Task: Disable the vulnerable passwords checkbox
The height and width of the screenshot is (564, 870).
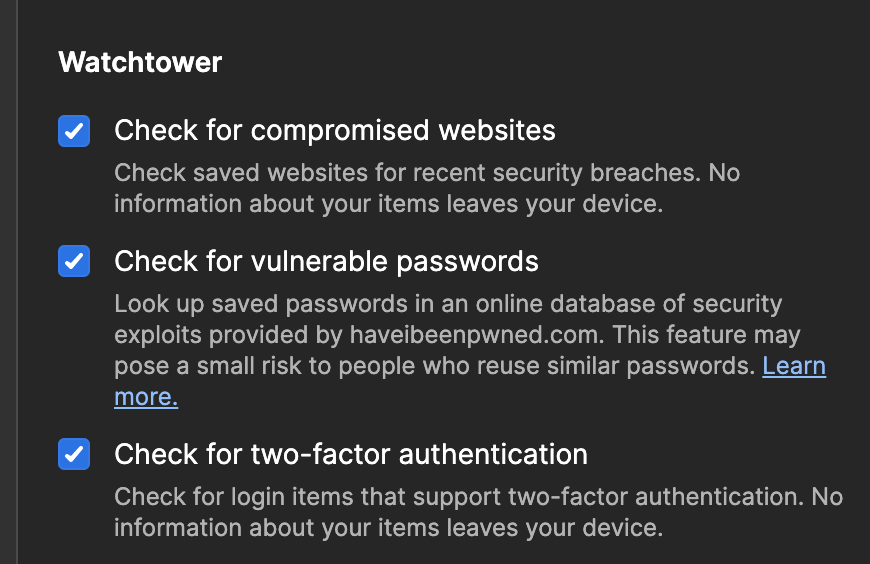Action: [x=74, y=262]
